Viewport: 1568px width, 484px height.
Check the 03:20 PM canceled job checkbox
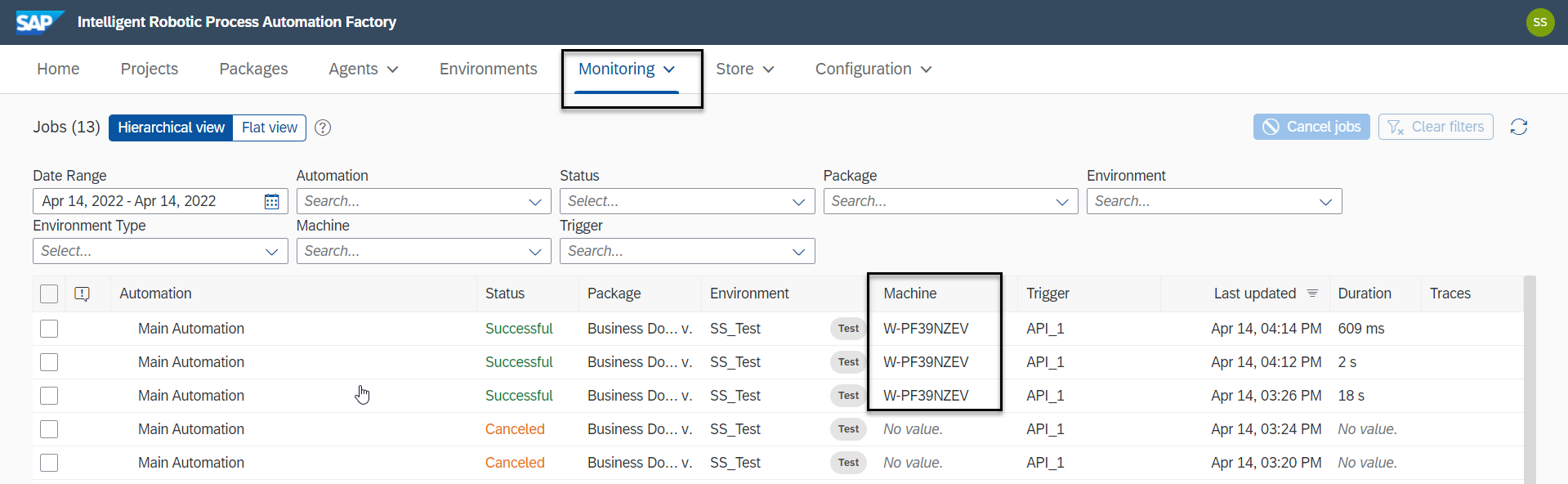[x=49, y=463]
